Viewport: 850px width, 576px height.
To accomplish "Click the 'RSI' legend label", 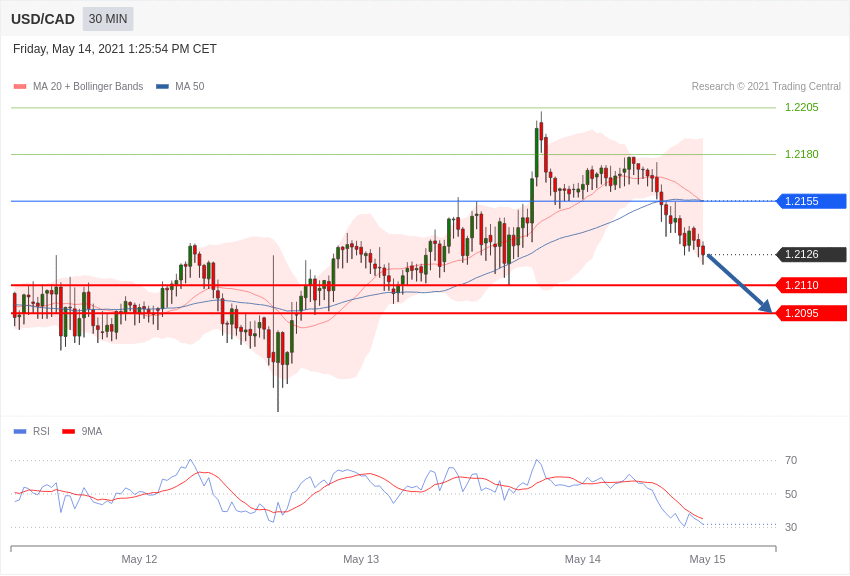I will 41,431.
